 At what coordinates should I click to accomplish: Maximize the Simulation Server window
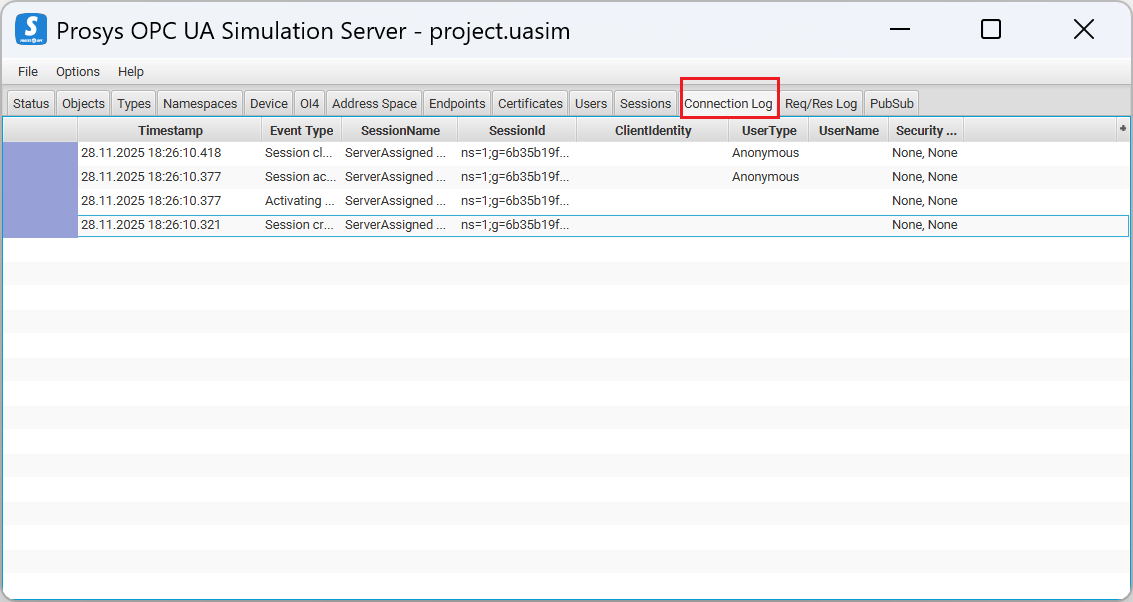(991, 29)
